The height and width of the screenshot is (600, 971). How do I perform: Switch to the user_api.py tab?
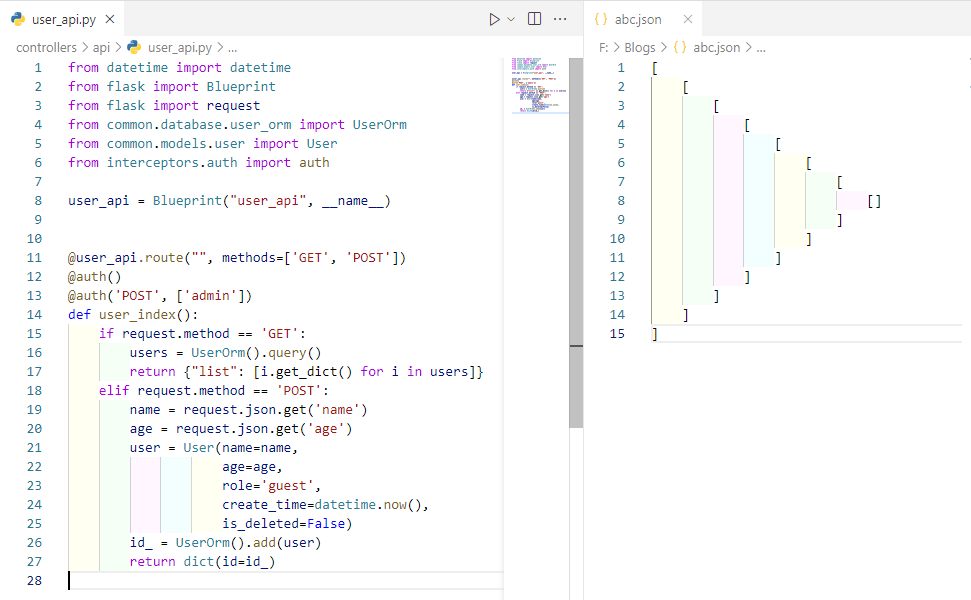pos(64,19)
